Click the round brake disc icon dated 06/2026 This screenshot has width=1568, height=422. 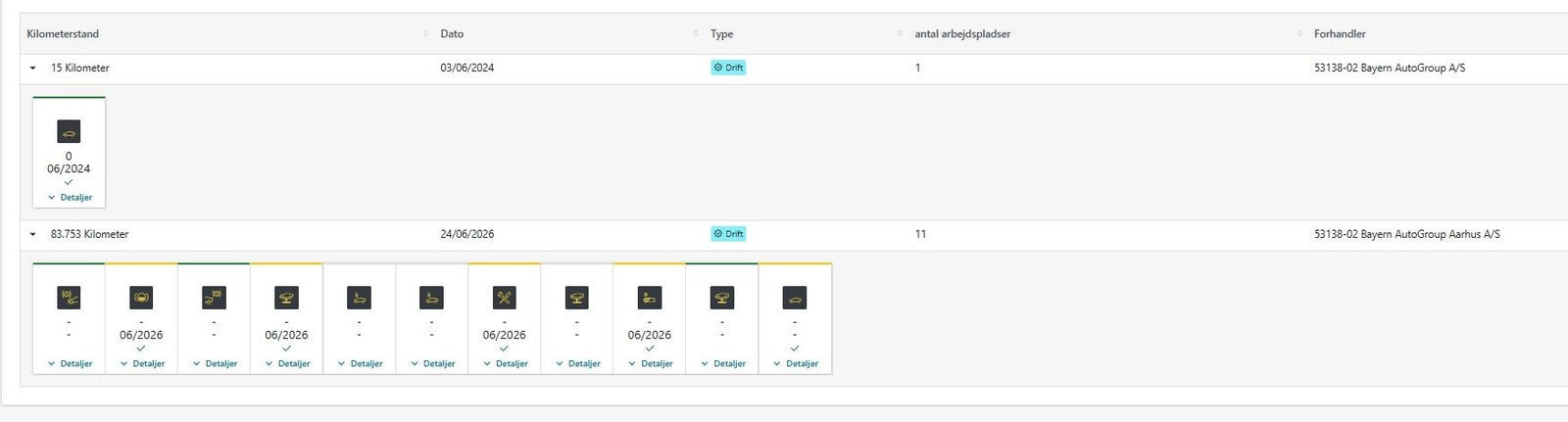pos(141,298)
